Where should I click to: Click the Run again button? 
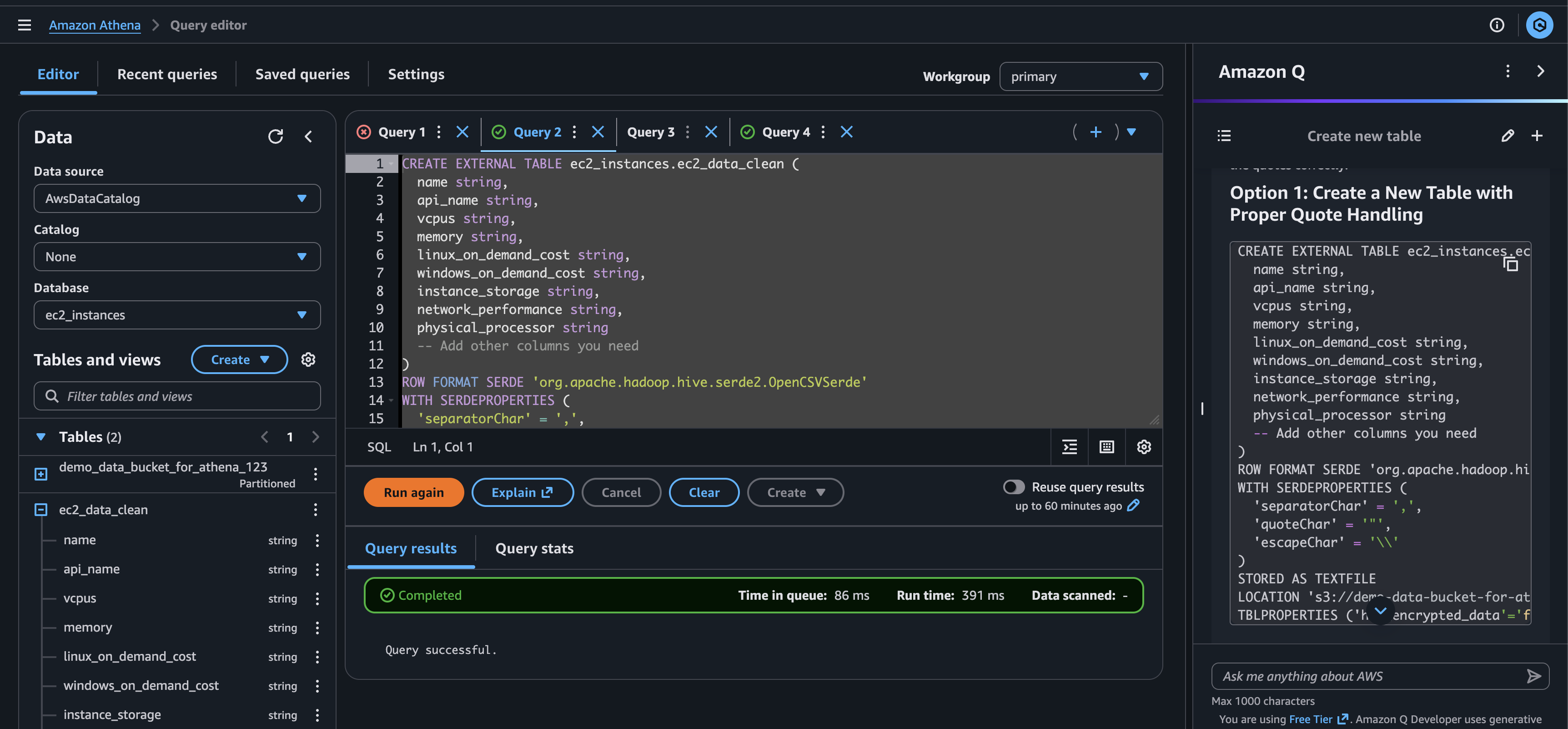click(413, 492)
